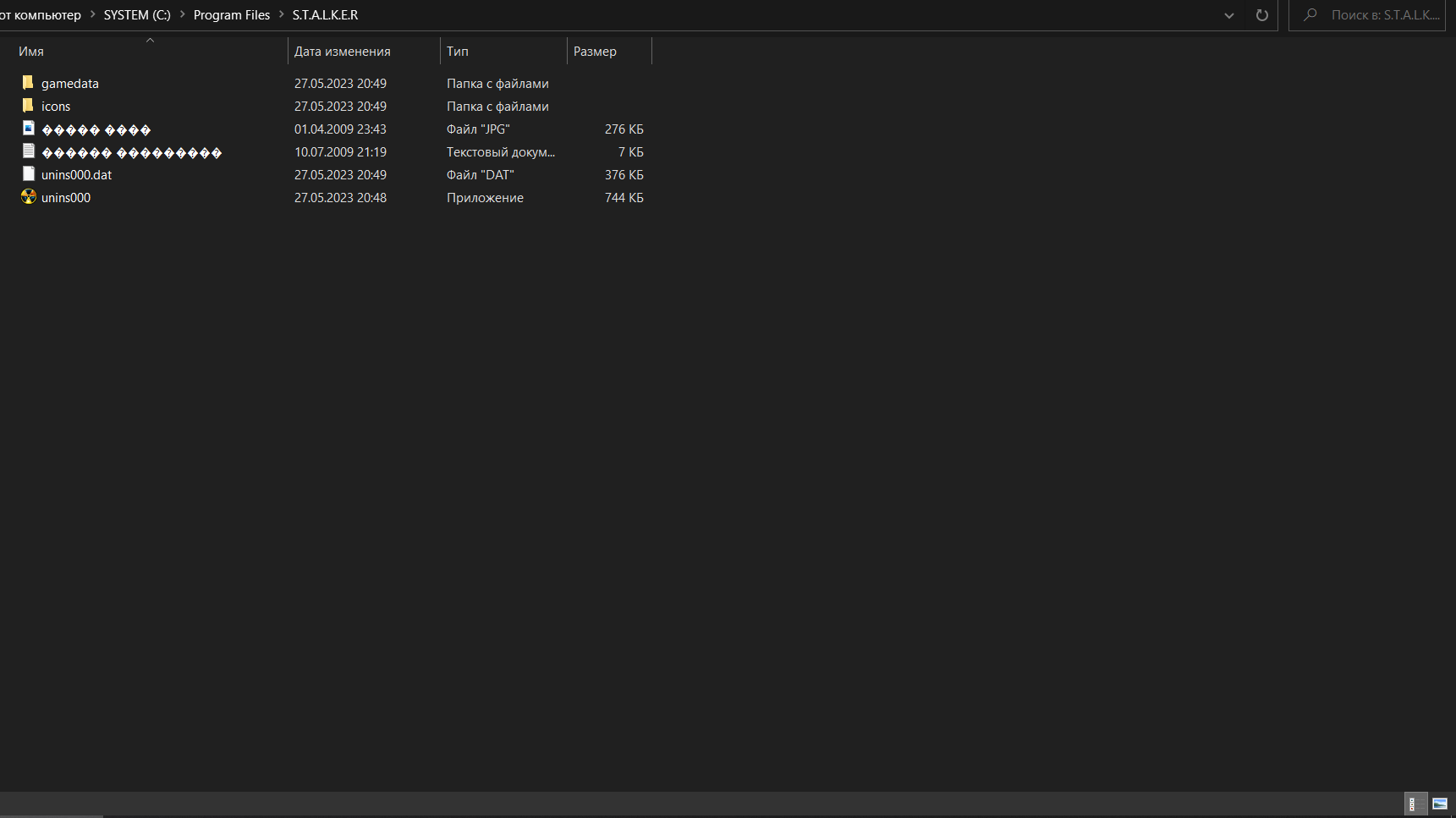The width and height of the screenshot is (1456, 818).
Task: Click type cell Текстовый докум...
Action: 501,152
